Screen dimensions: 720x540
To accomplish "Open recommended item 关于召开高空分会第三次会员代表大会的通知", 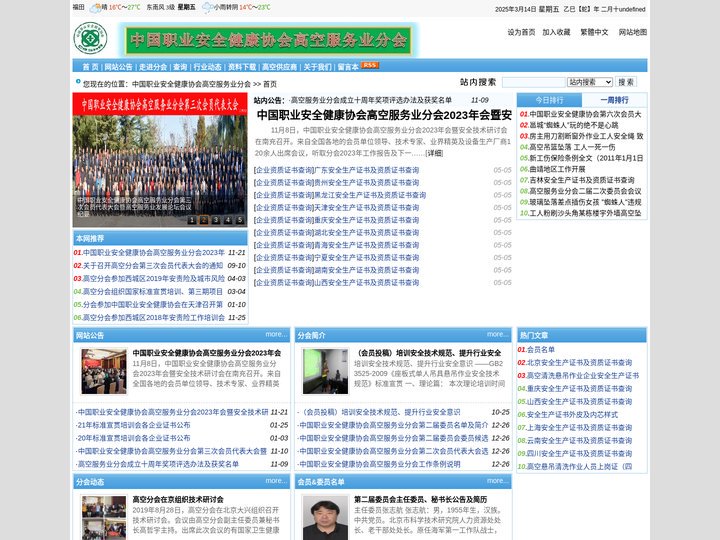I will (x=153, y=266).
